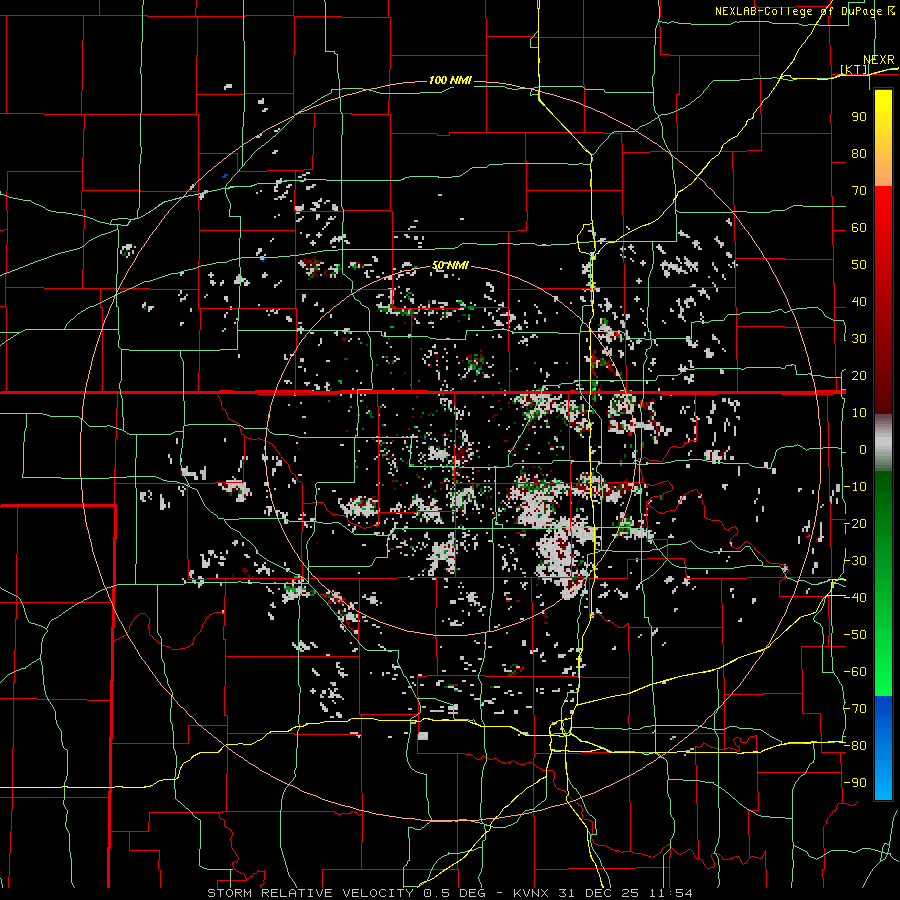Screen dimensions: 900x900
Task: Click the NEXR label at top right
Action: [879, 60]
